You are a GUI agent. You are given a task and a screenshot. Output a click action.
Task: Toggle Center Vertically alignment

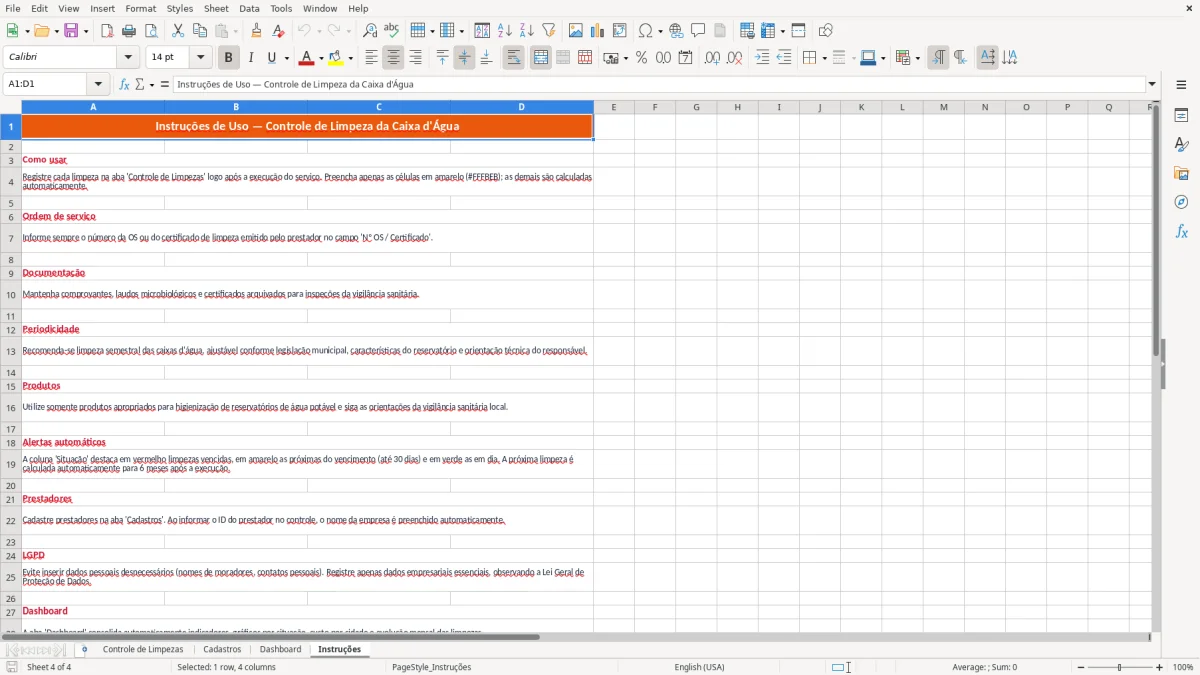pos(465,58)
